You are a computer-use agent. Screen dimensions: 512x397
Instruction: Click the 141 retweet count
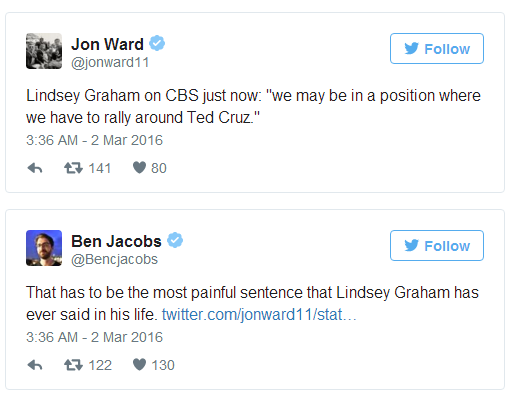(x=100, y=168)
